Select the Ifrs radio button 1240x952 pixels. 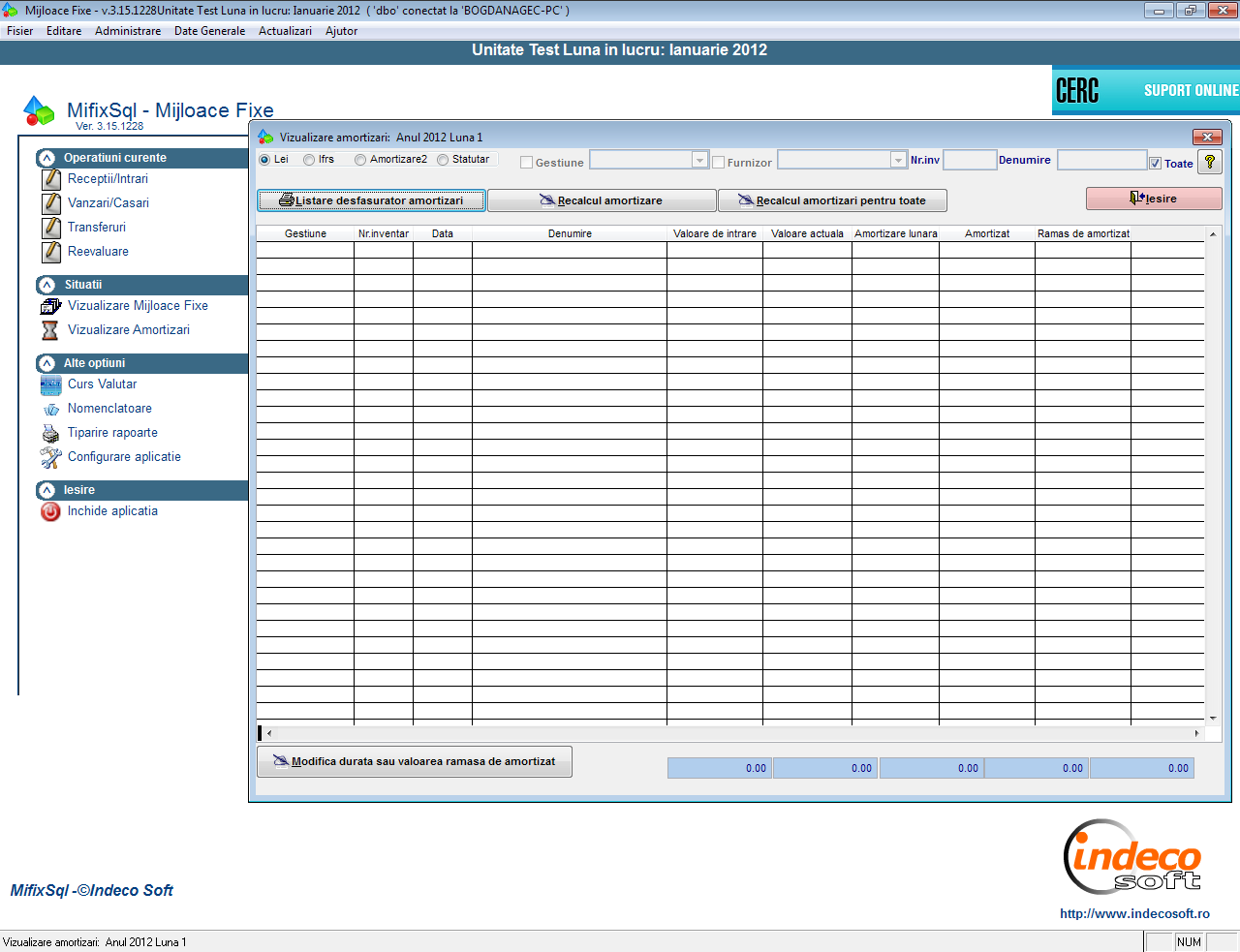click(309, 160)
